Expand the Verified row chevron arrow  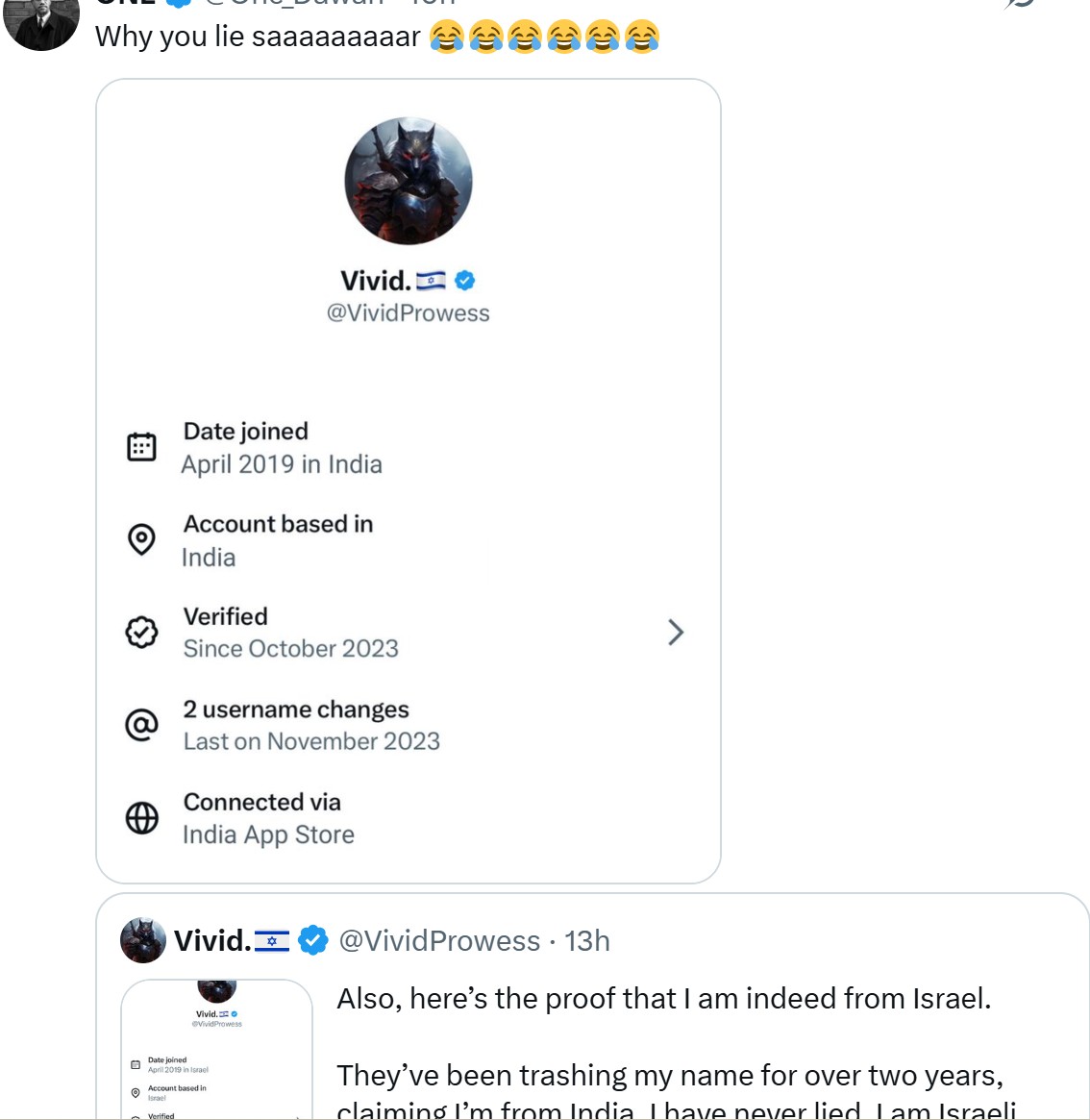click(676, 633)
